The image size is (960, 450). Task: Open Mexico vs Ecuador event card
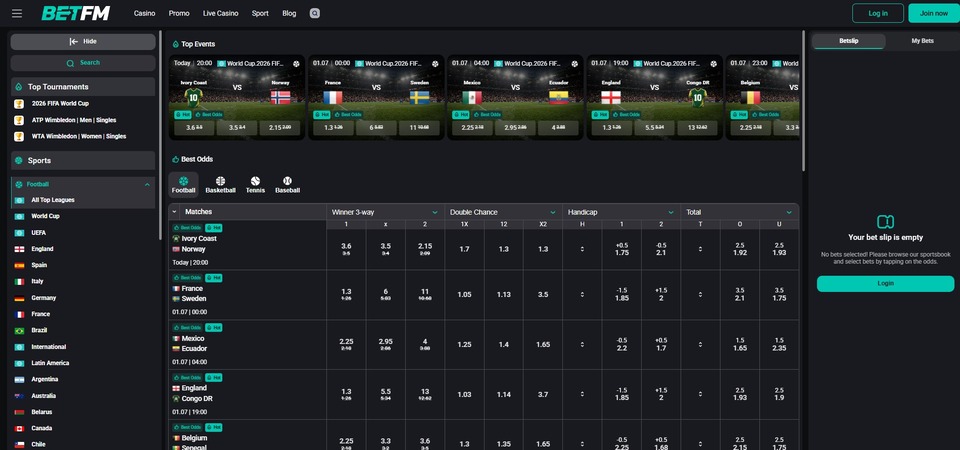pos(515,97)
